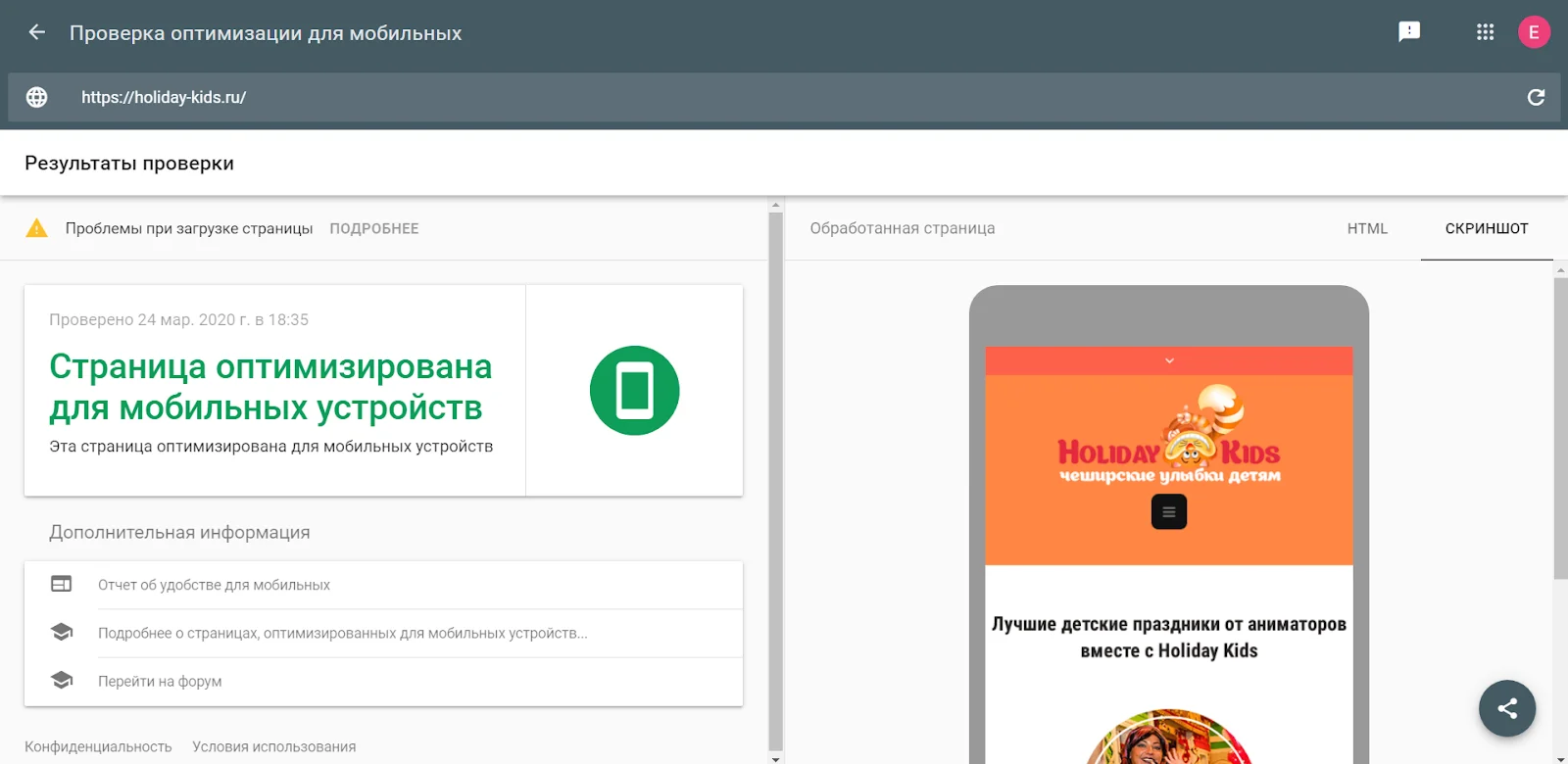Click the left panel scrollbar up arrow
The width and height of the screenshot is (1568, 764).
(x=776, y=206)
